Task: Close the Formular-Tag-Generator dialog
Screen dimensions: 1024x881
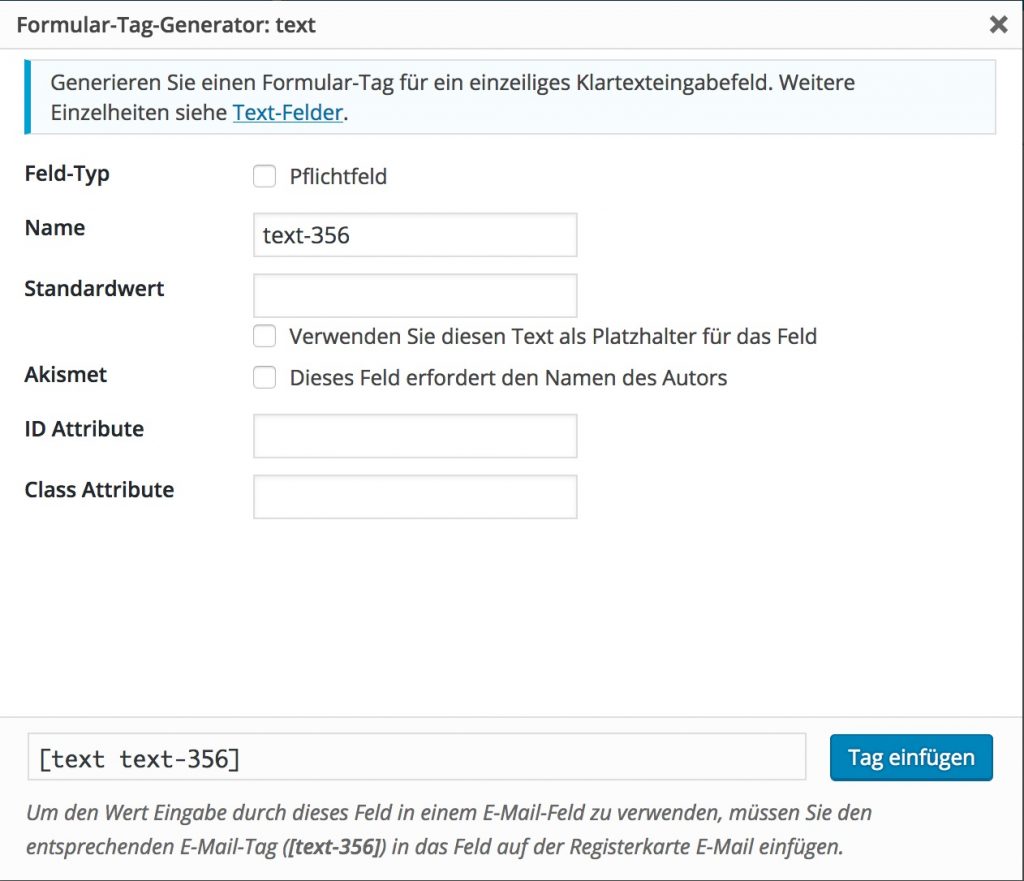Action: (998, 25)
